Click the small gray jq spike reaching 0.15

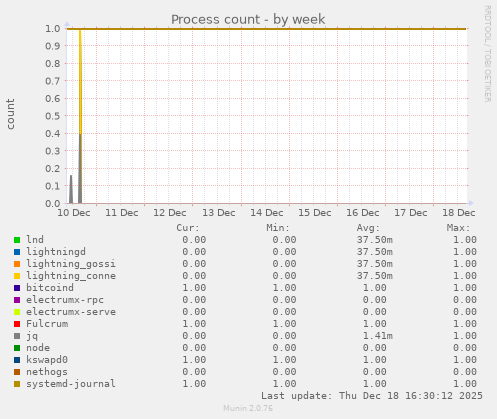71,189
